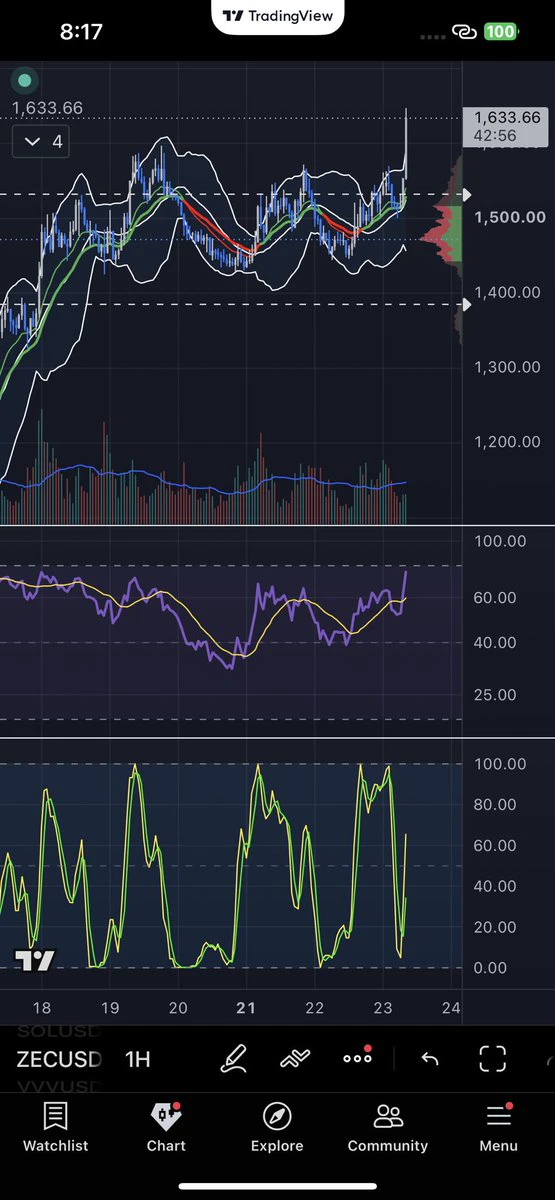Expand the collapsed indicators legend showing 4

point(41,142)
